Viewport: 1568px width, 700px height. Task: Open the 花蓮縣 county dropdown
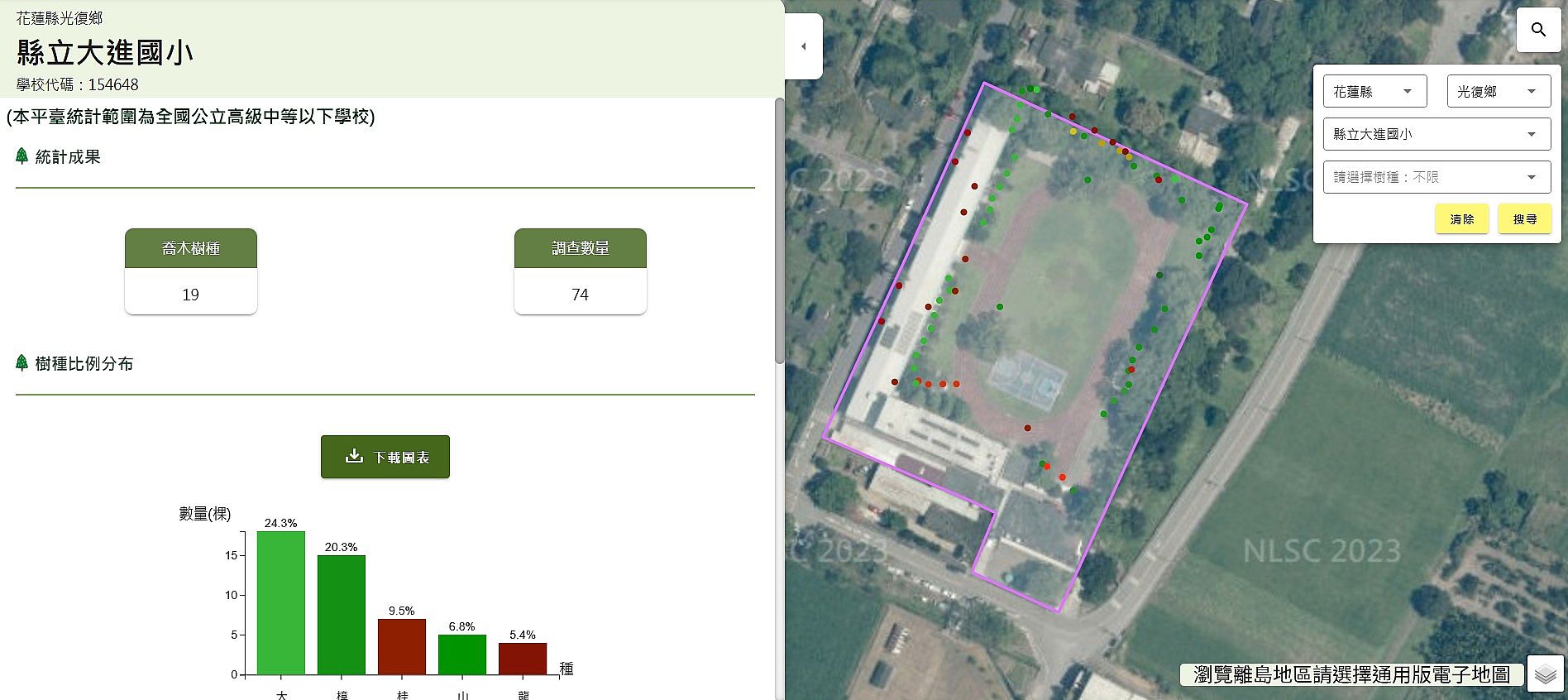(1374, 92)
